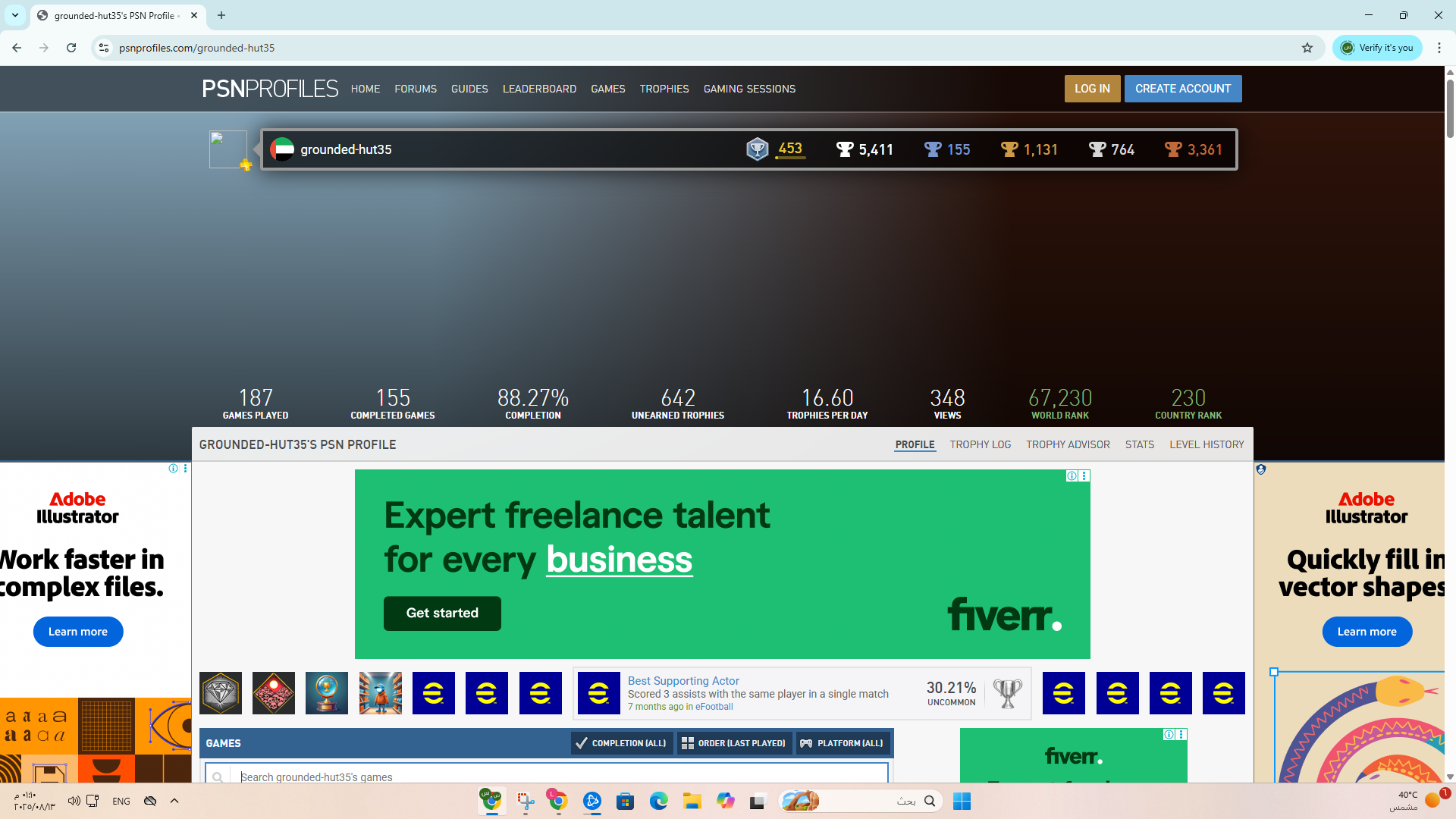Open the Order (Last Played) dropdown
This screenshot has width=1456, height=819.
pyautogui.click(x=734, y=743)
